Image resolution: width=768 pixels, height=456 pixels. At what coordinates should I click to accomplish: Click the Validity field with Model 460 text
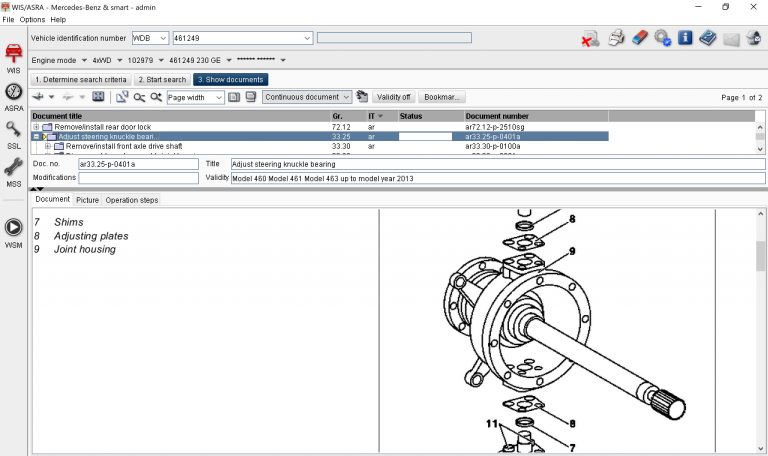498,178
